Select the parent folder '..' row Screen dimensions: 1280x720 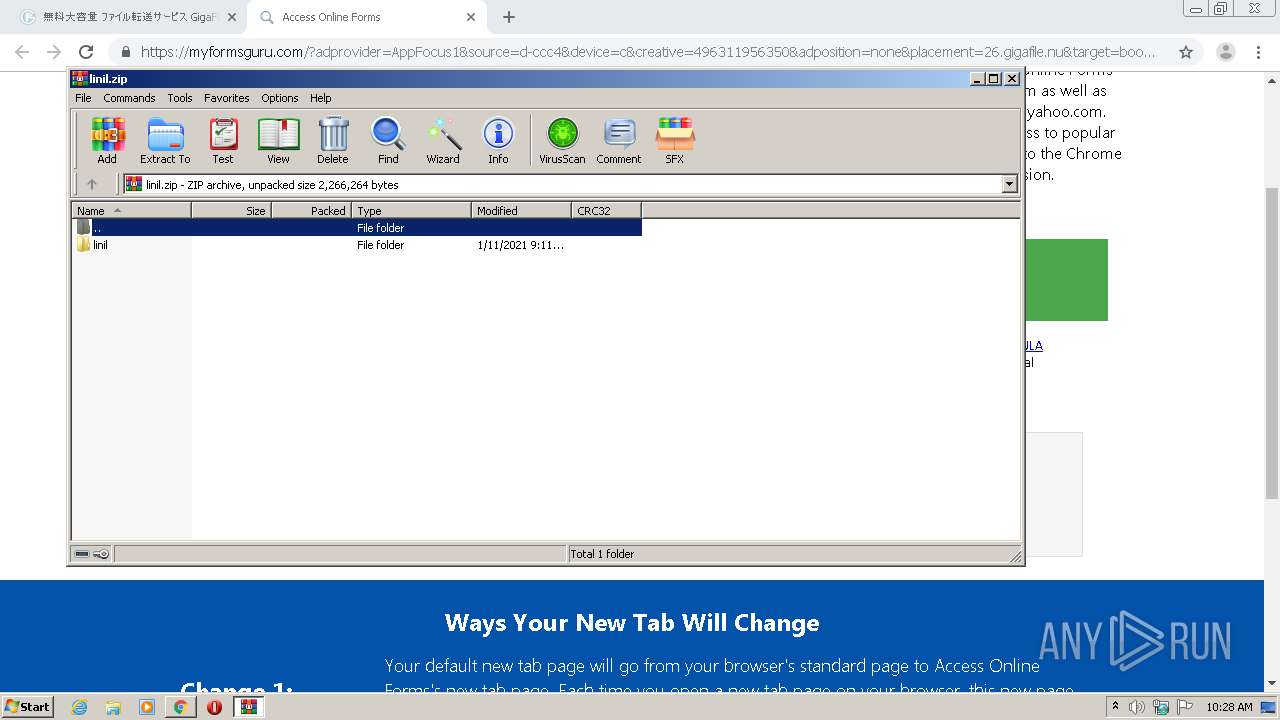[x=357, y=227]
